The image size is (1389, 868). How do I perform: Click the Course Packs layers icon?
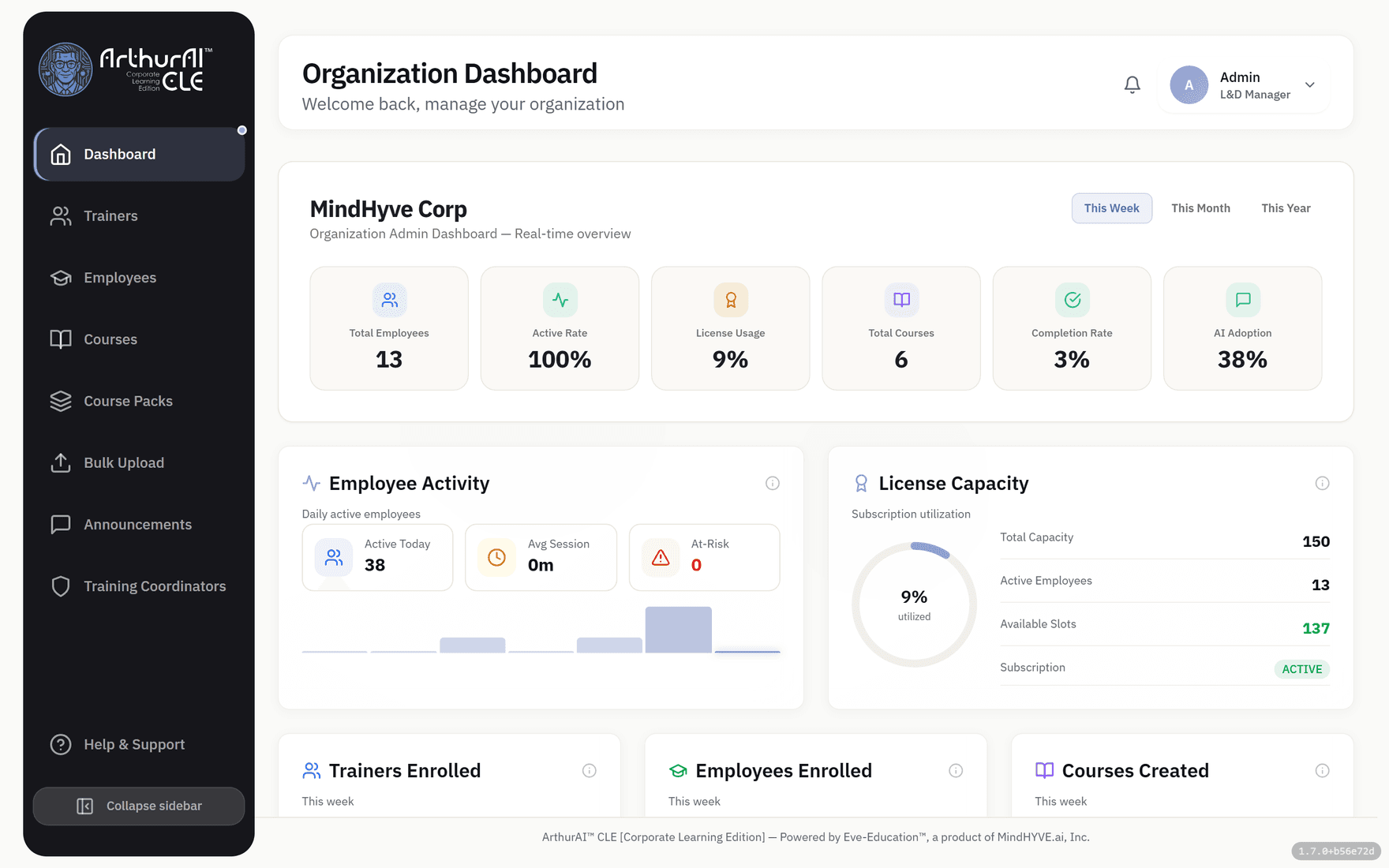[x=61, y=401]
